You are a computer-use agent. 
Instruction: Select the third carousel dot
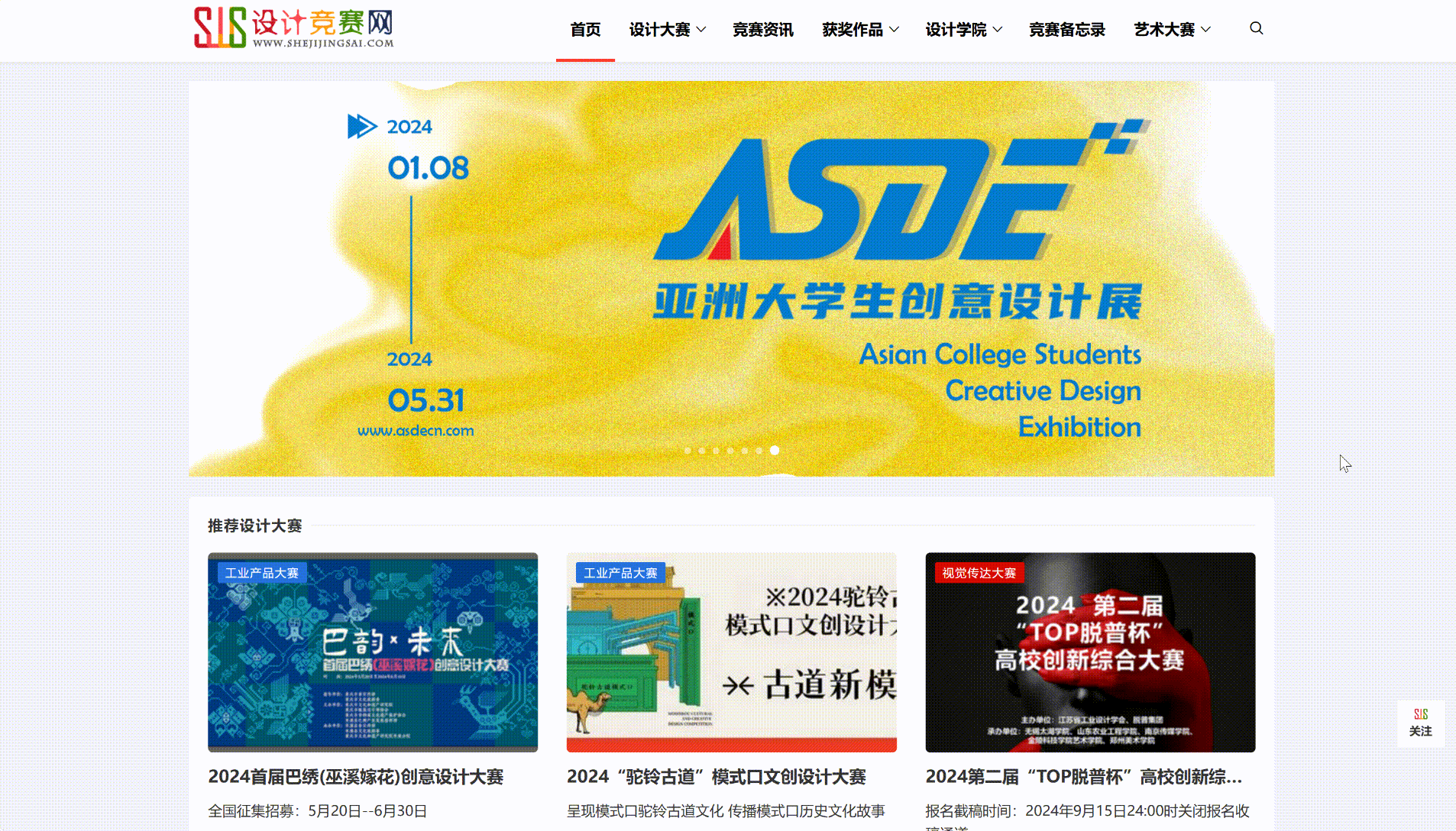click(x=716, y=451)
